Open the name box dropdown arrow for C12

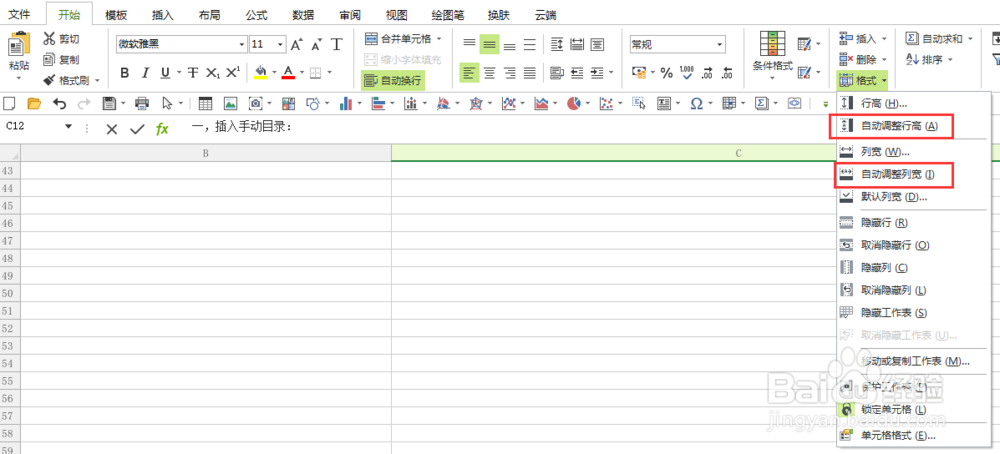(x=69, y=127)
